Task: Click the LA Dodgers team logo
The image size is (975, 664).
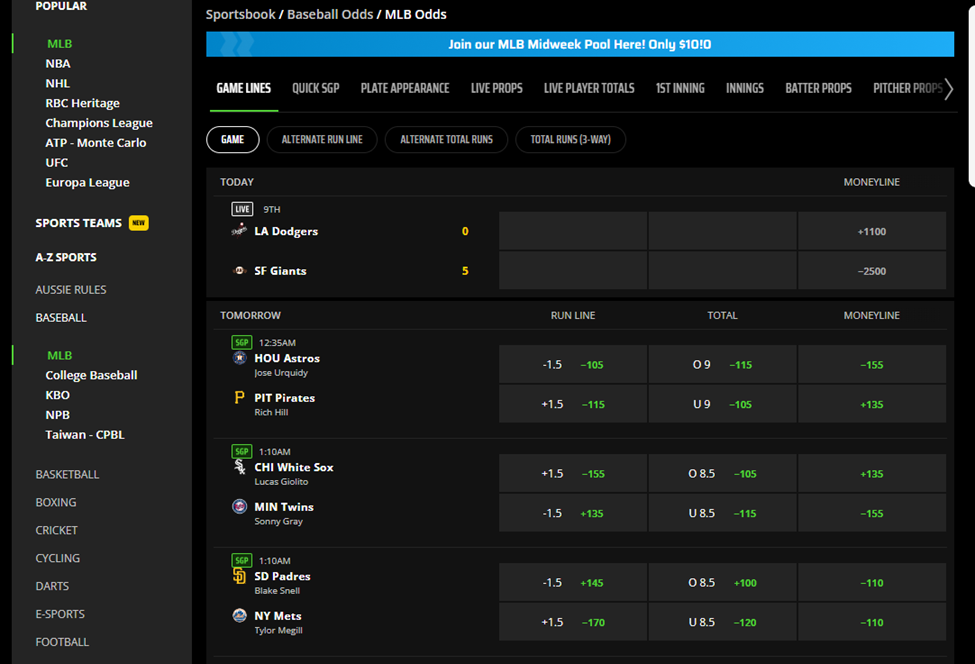Action: click(x=239, y=231)
